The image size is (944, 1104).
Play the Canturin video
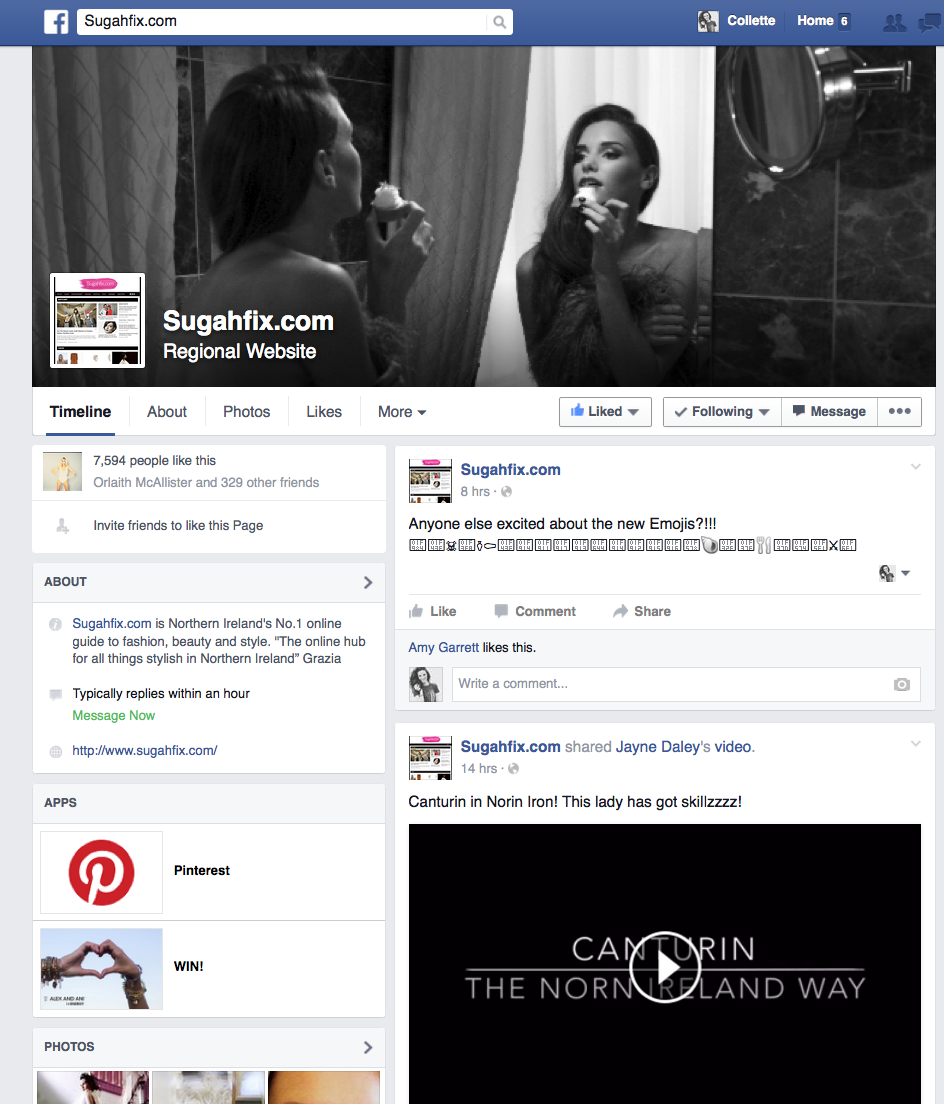(x=665, y=967)
